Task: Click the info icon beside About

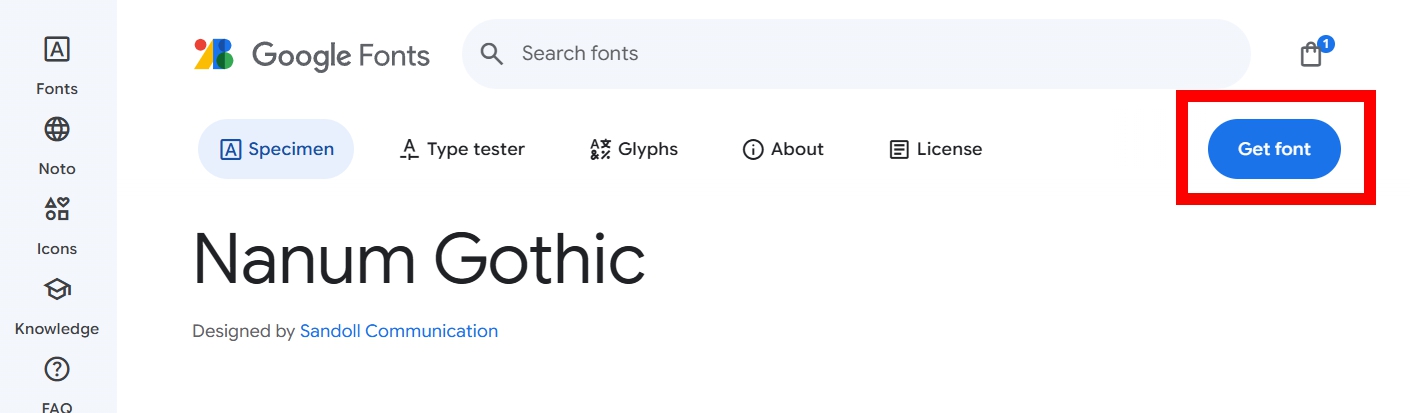Action: [x=753, y=150]
